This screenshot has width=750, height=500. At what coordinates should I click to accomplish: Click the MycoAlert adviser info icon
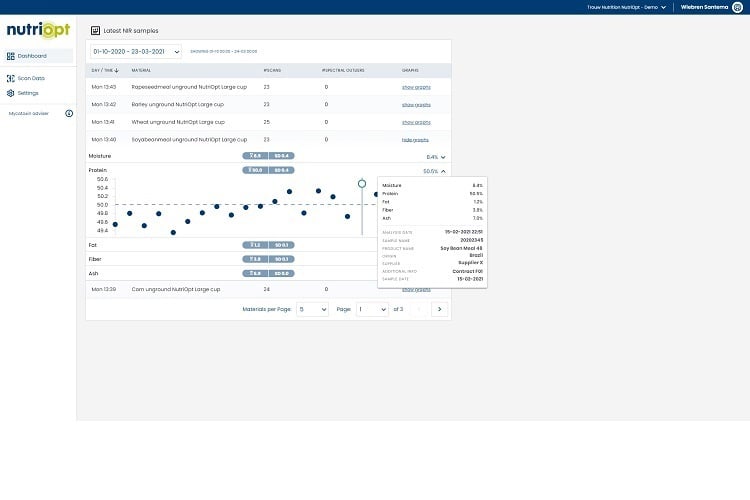pos(69,113)
